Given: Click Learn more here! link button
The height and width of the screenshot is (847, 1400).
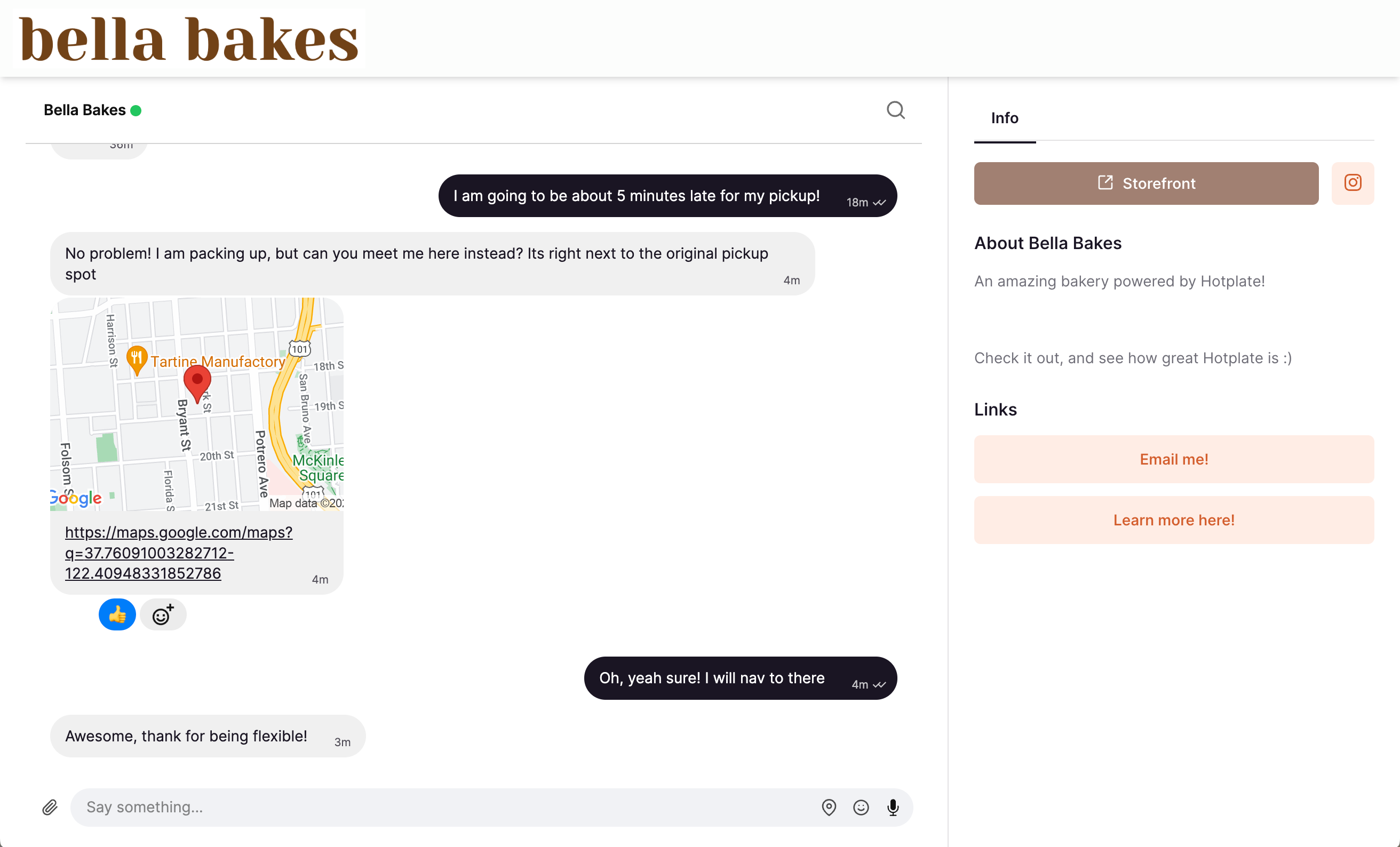Looking at the screenshot, I should pos(1173,520).
